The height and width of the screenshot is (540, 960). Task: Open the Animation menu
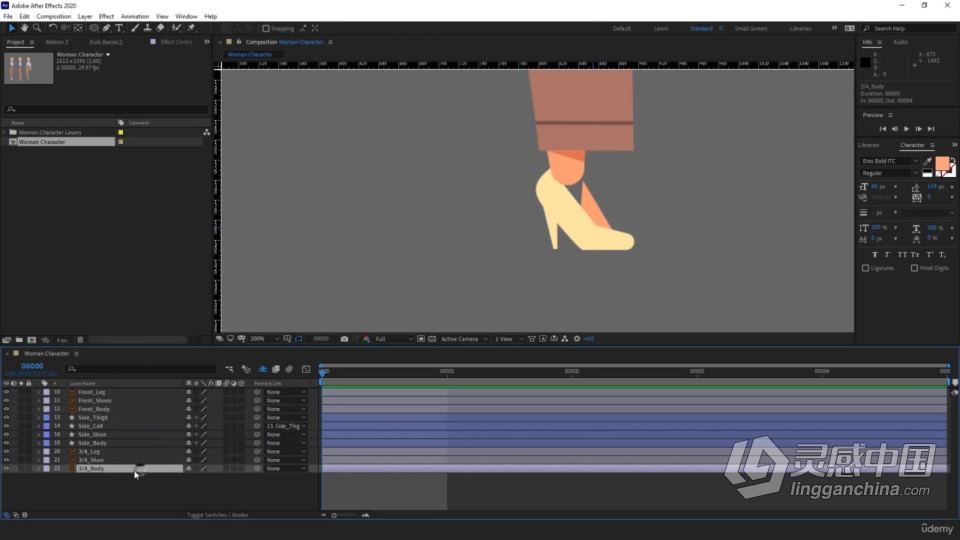[x=135, y=17]
